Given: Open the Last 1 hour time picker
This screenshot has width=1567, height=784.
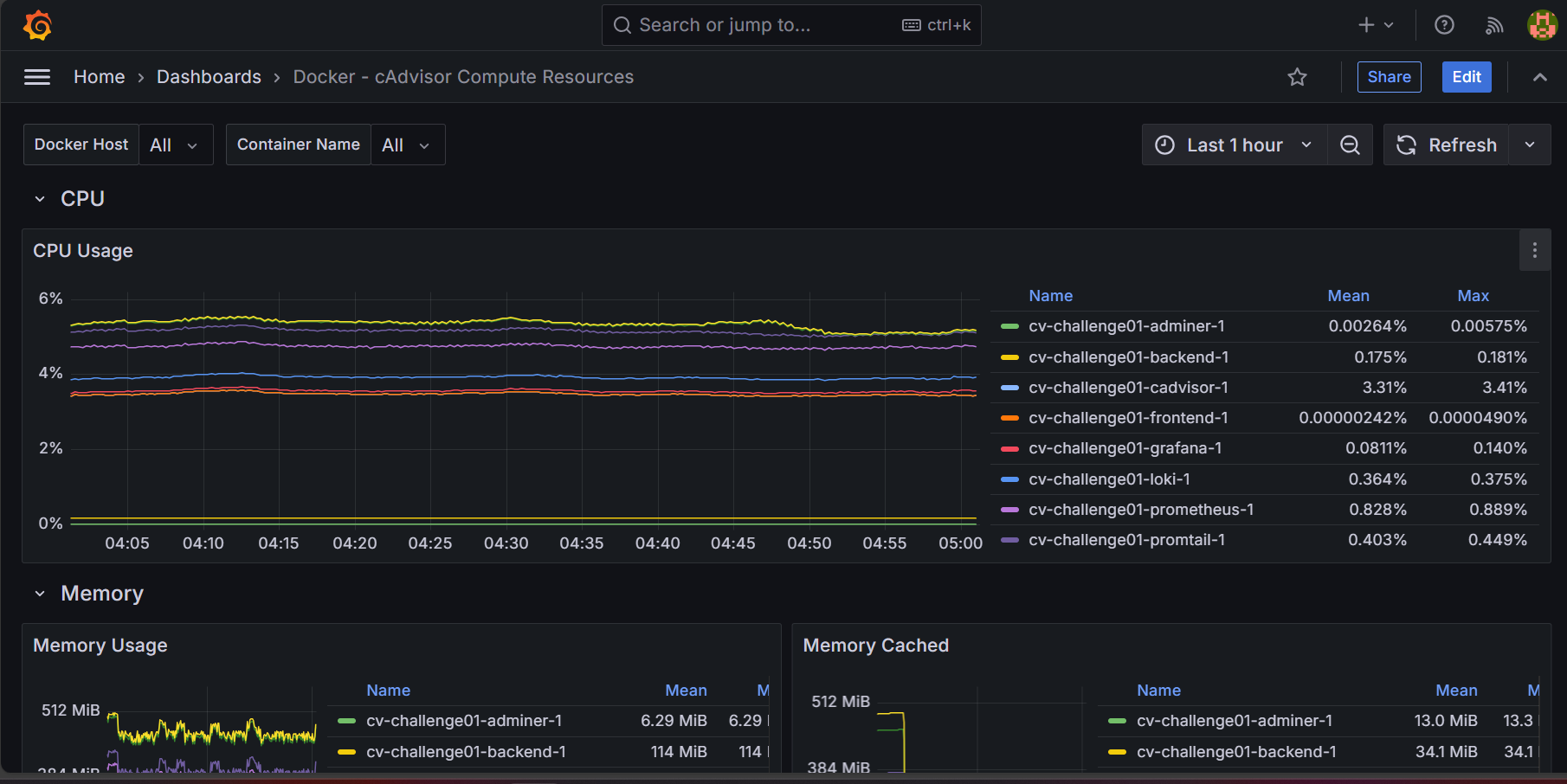Looking at the screenshot, I should tap(1235, 145).
